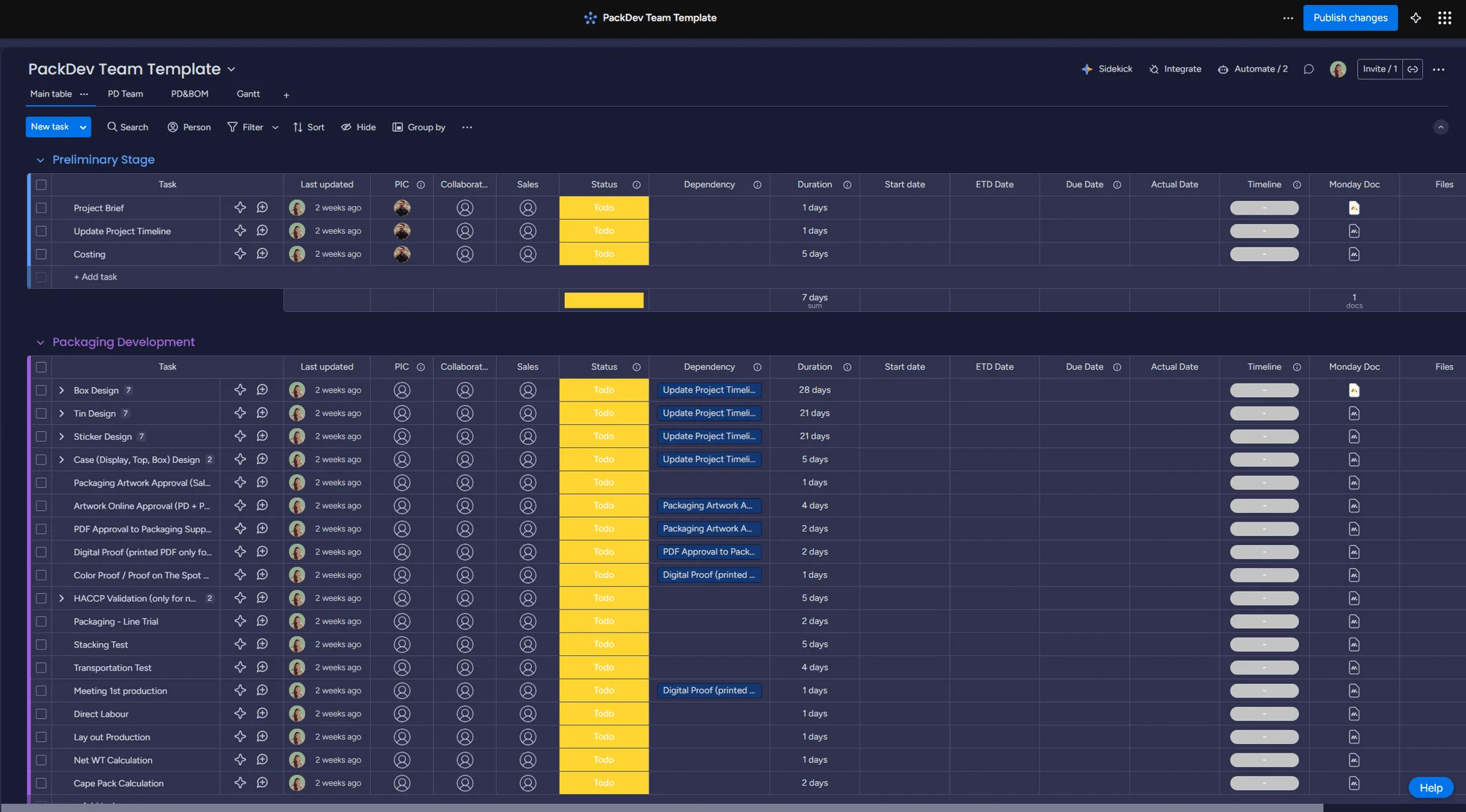Open the Sidekick AI assistant
Screen dimensions: 1466x812
1107,69
